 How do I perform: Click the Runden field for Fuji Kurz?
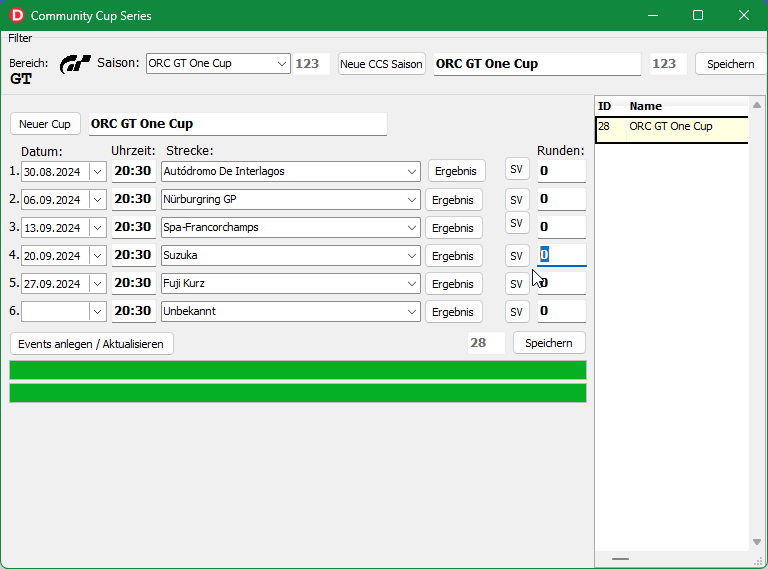[x=562, y=284]
